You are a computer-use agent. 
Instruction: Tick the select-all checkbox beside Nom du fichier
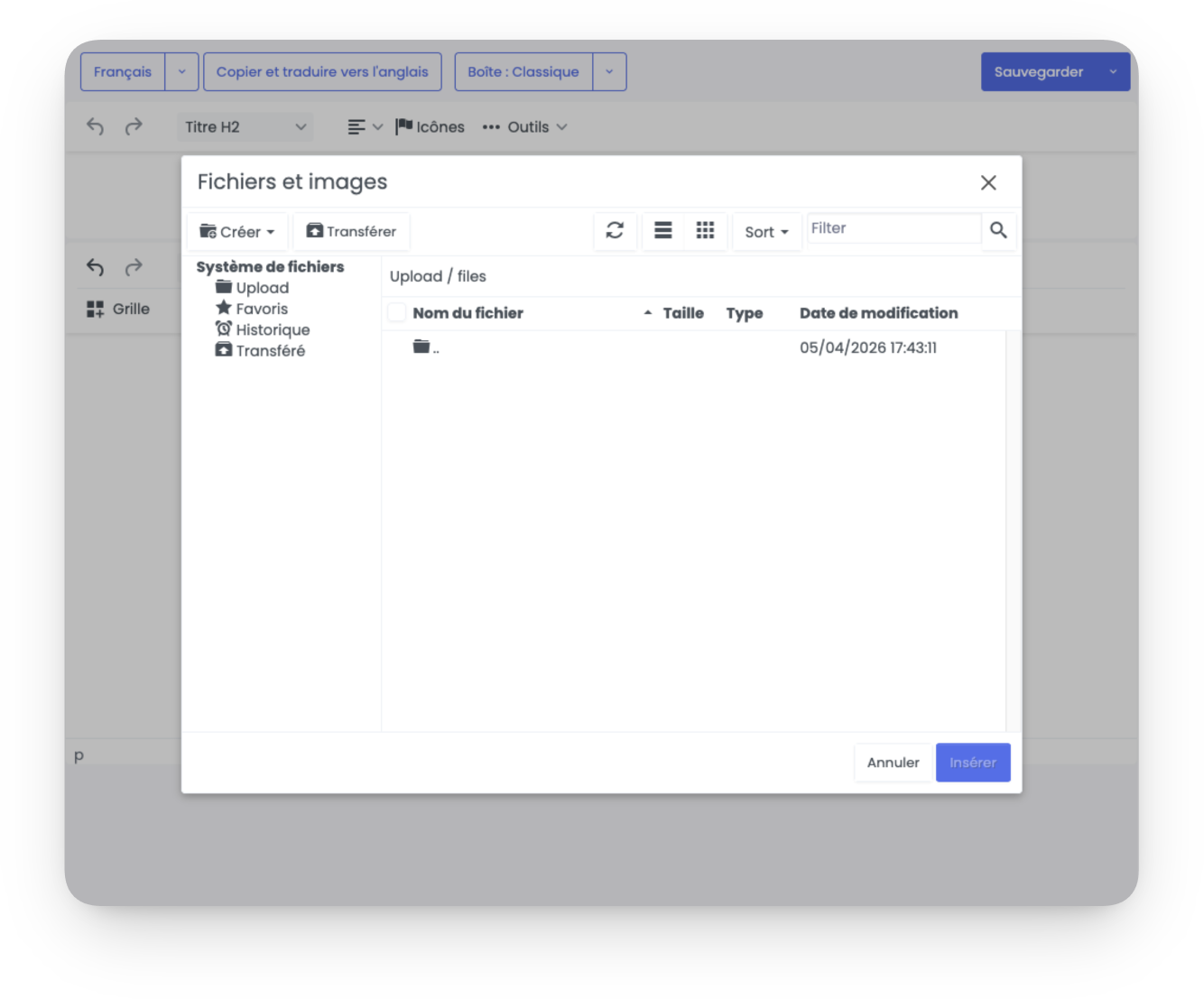click(x=397, y=313)
